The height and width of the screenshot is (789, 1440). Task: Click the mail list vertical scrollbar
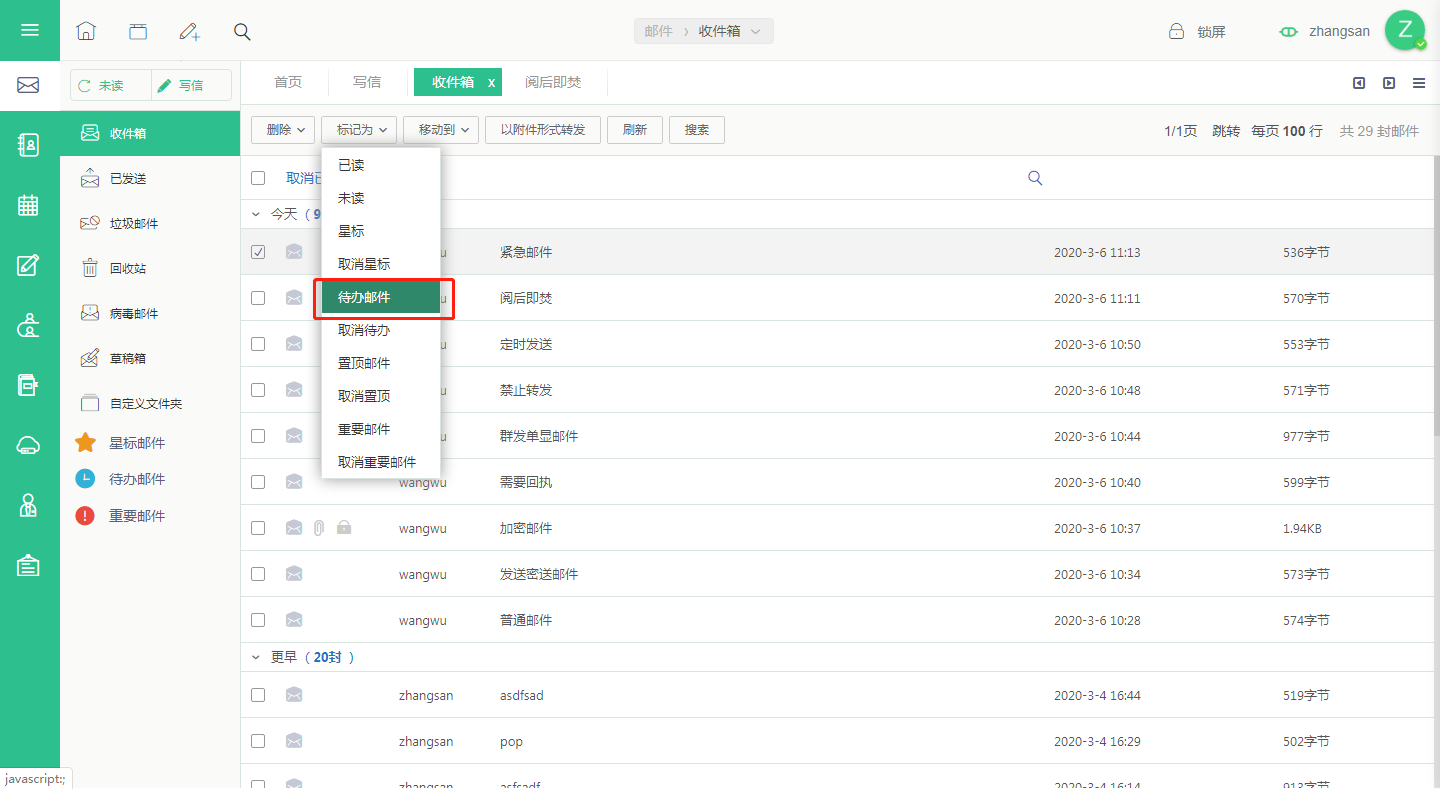pos(1436,295)
